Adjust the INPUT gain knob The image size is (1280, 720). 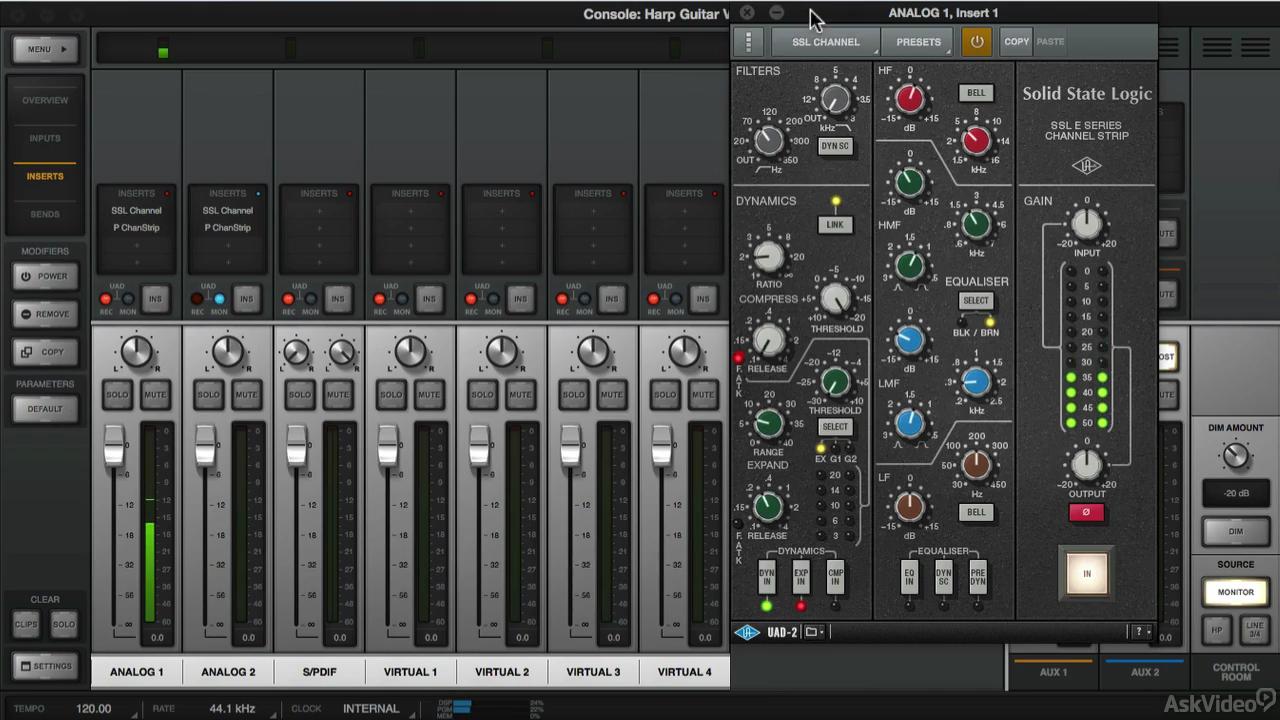pyautogui.click(x=1087, y=225)
